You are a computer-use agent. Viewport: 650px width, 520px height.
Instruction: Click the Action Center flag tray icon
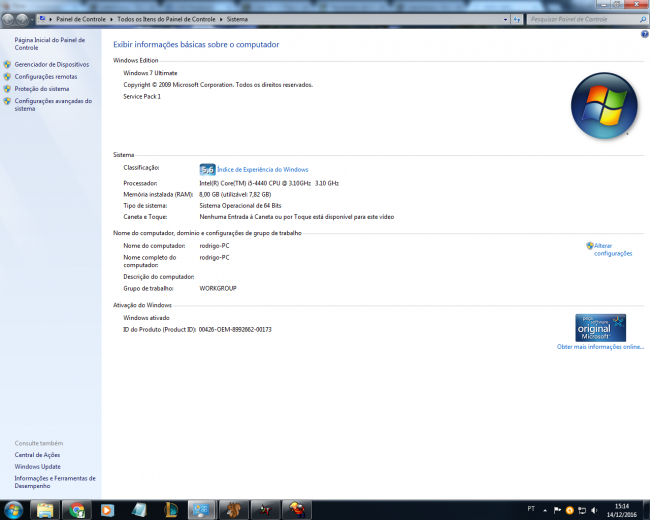pos(557,510)
